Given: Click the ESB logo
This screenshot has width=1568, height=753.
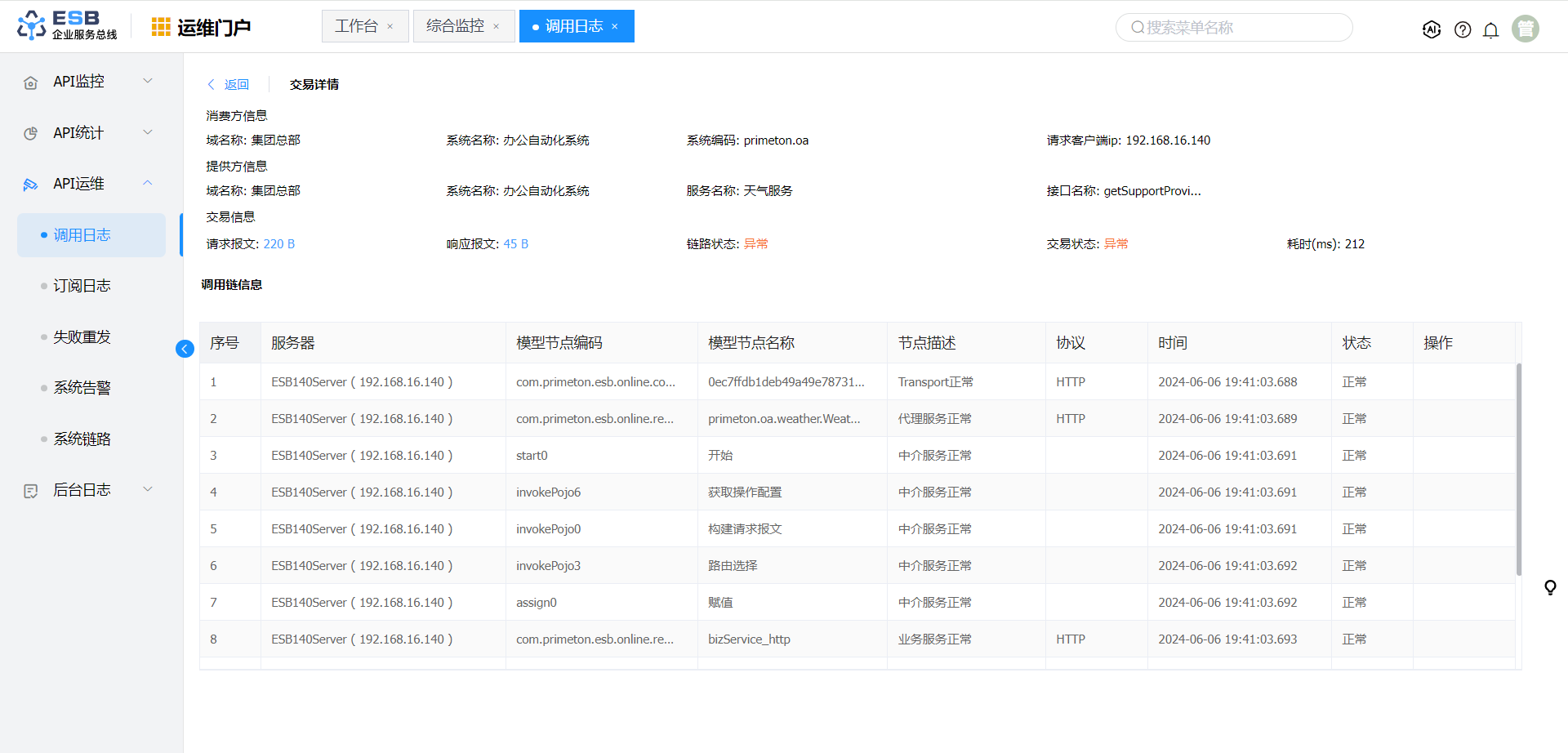Looking at the screenshot, I should tap(67, 25).
